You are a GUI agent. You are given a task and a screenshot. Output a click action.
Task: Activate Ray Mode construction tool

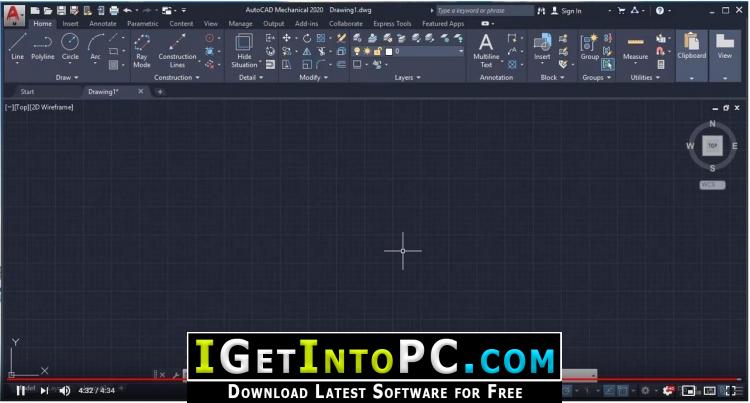click(x=142, y=51)
